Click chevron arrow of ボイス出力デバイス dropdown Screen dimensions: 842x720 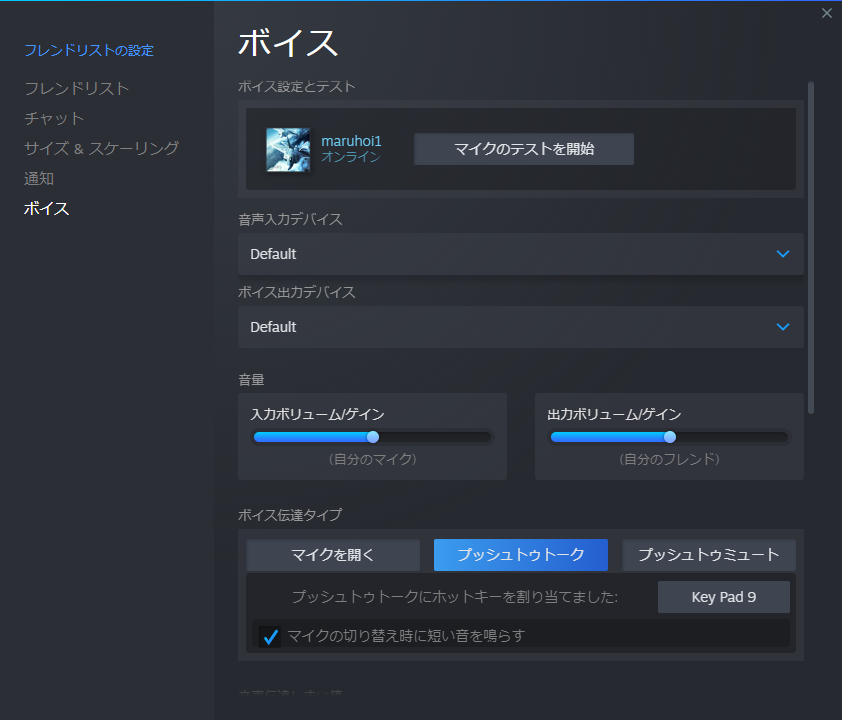coord(783,327)
